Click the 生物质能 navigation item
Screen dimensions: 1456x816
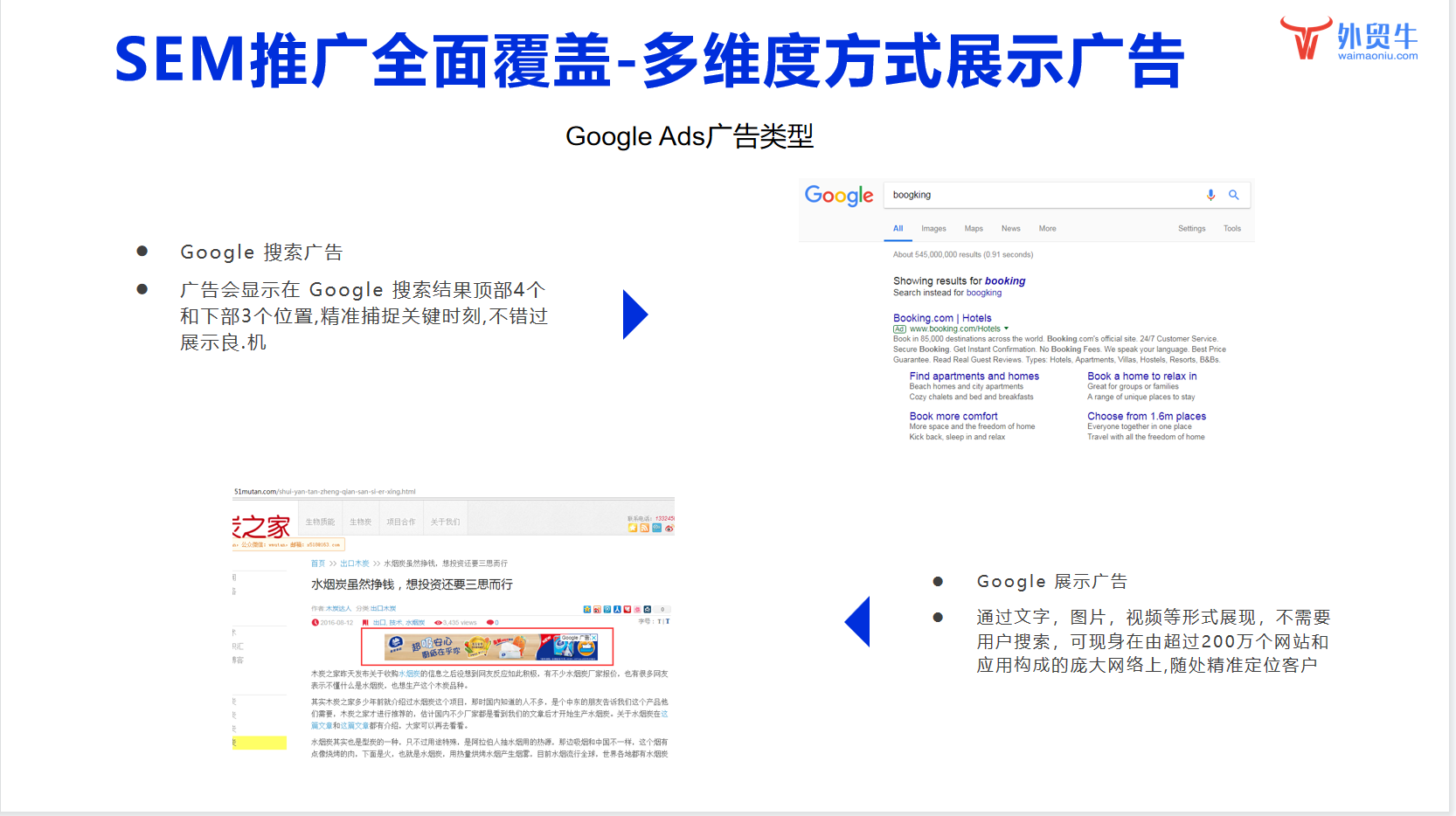click(320, 522)
